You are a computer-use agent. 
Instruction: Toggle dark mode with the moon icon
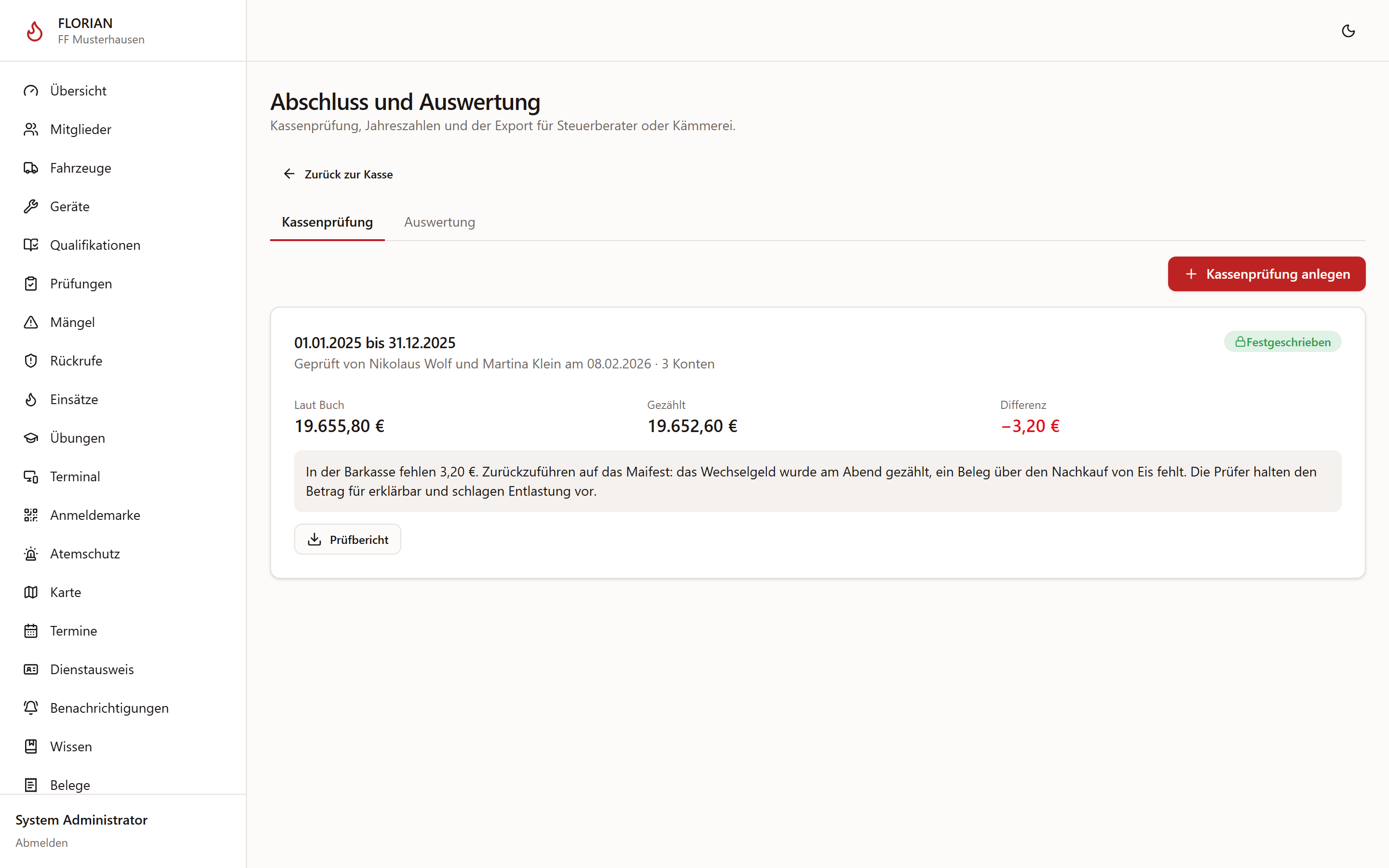pyautogui.click(x=1348, y=31)
